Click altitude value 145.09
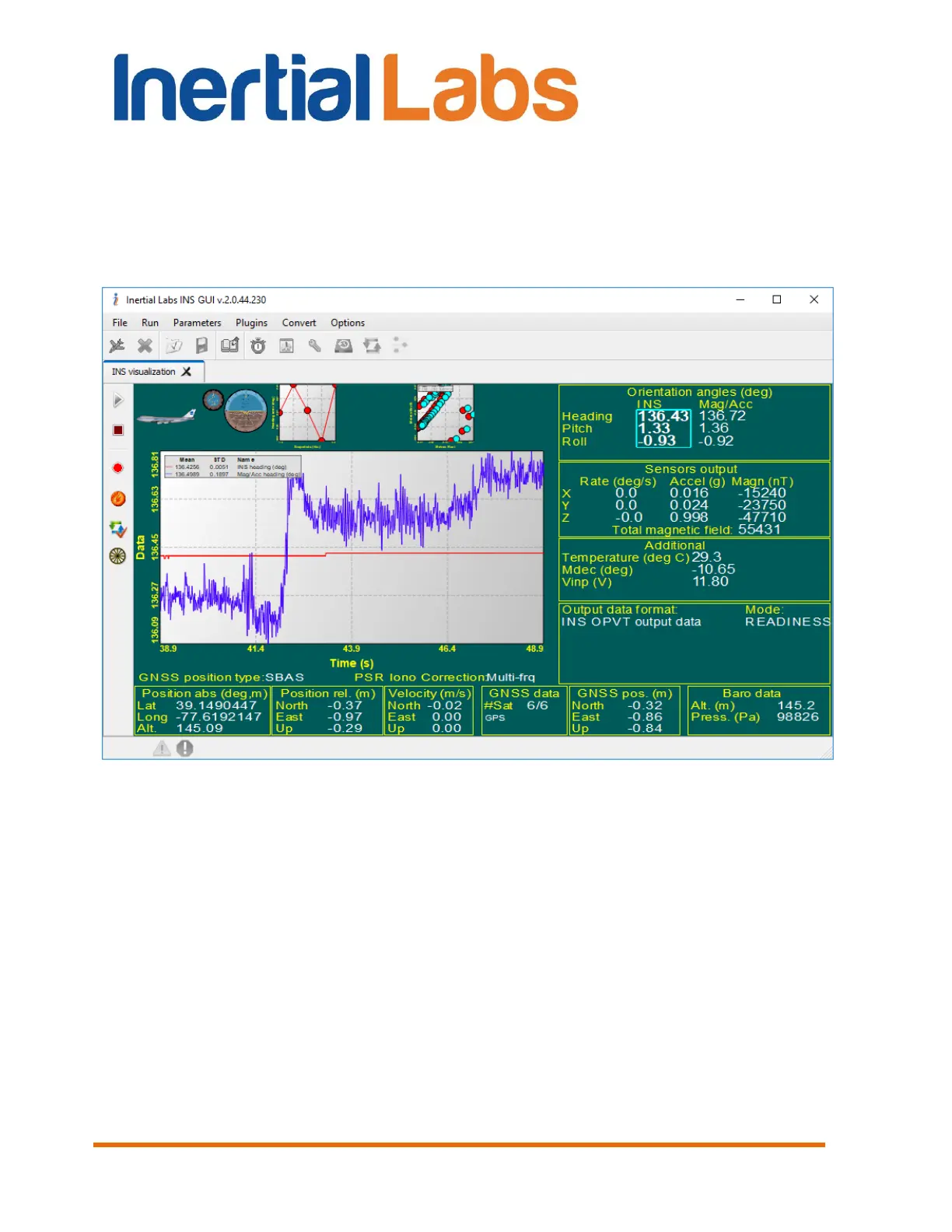This screenshot has width=952, height=1232. click(x=199, y=729)
